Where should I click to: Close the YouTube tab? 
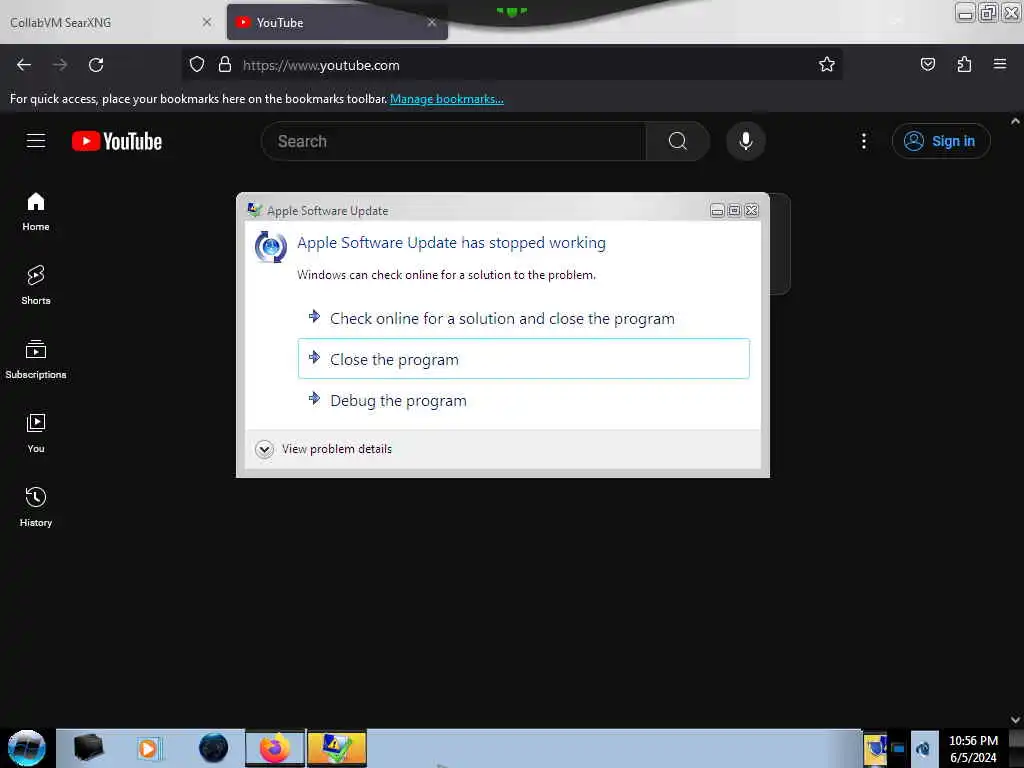(x=432, y=22)
